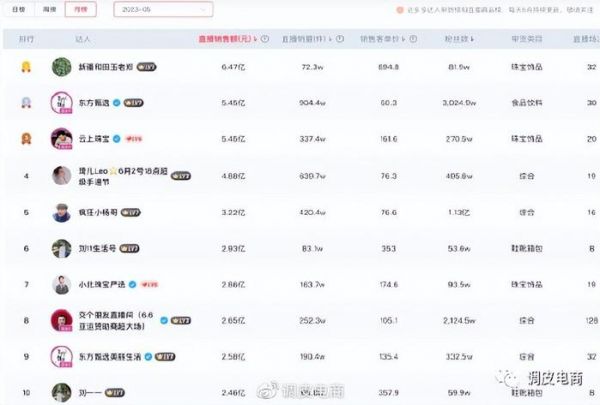Click the gold first-place rank medal icon

(x=25, y=66)
